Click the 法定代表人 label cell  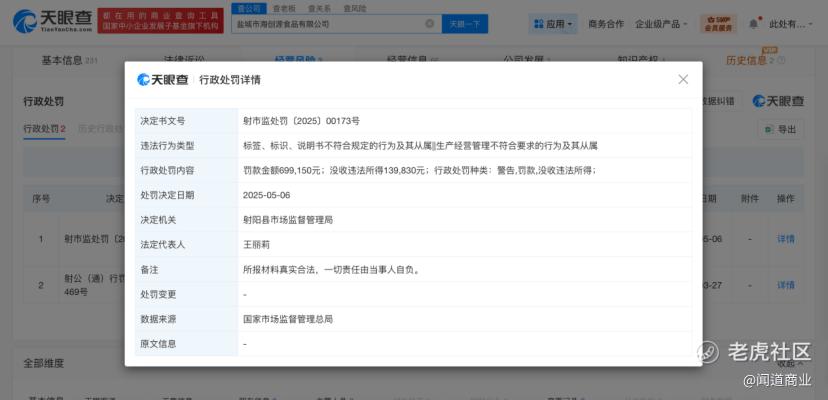tap(186, 245)
